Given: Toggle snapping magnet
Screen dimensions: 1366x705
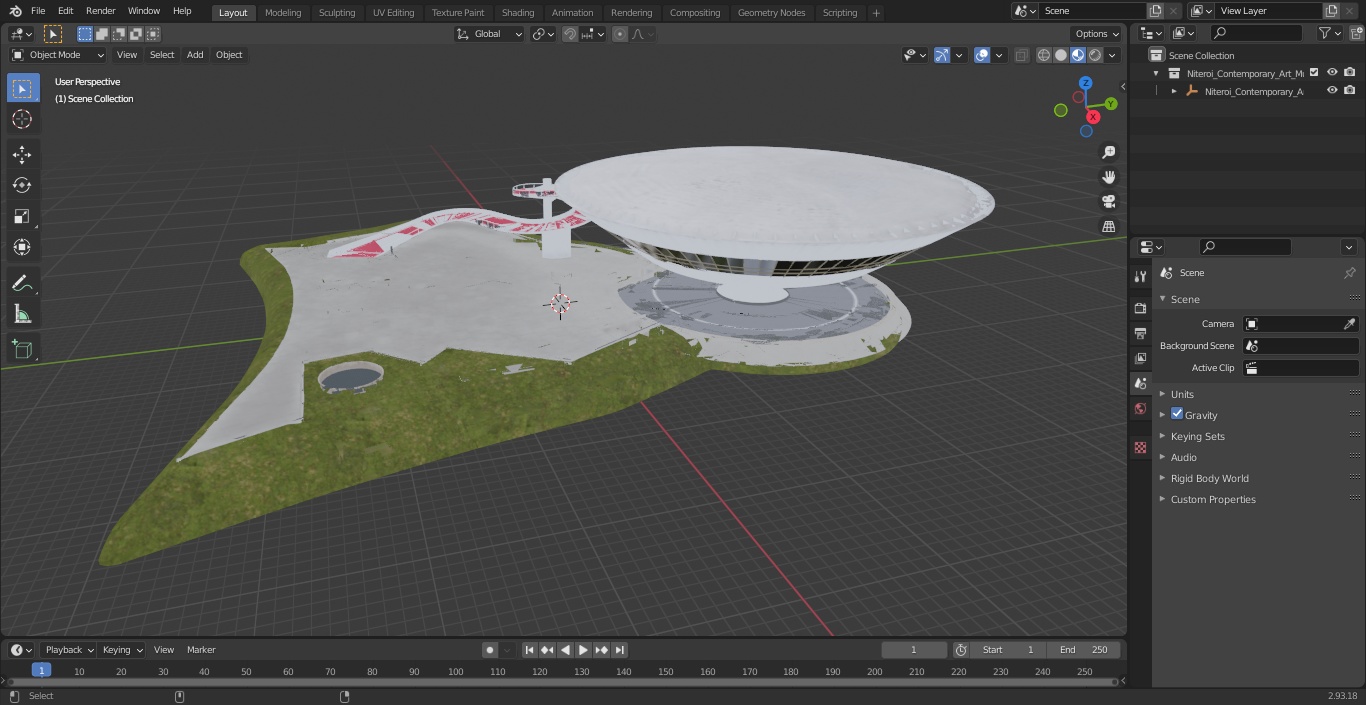Looking at the screenshot, I should point(570,34).
